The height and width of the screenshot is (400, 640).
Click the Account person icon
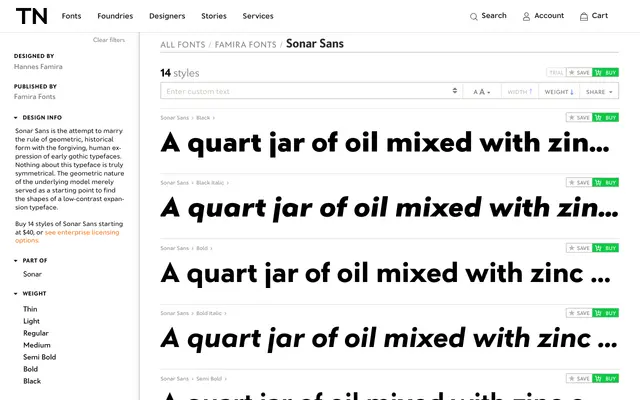pos(526,17)
